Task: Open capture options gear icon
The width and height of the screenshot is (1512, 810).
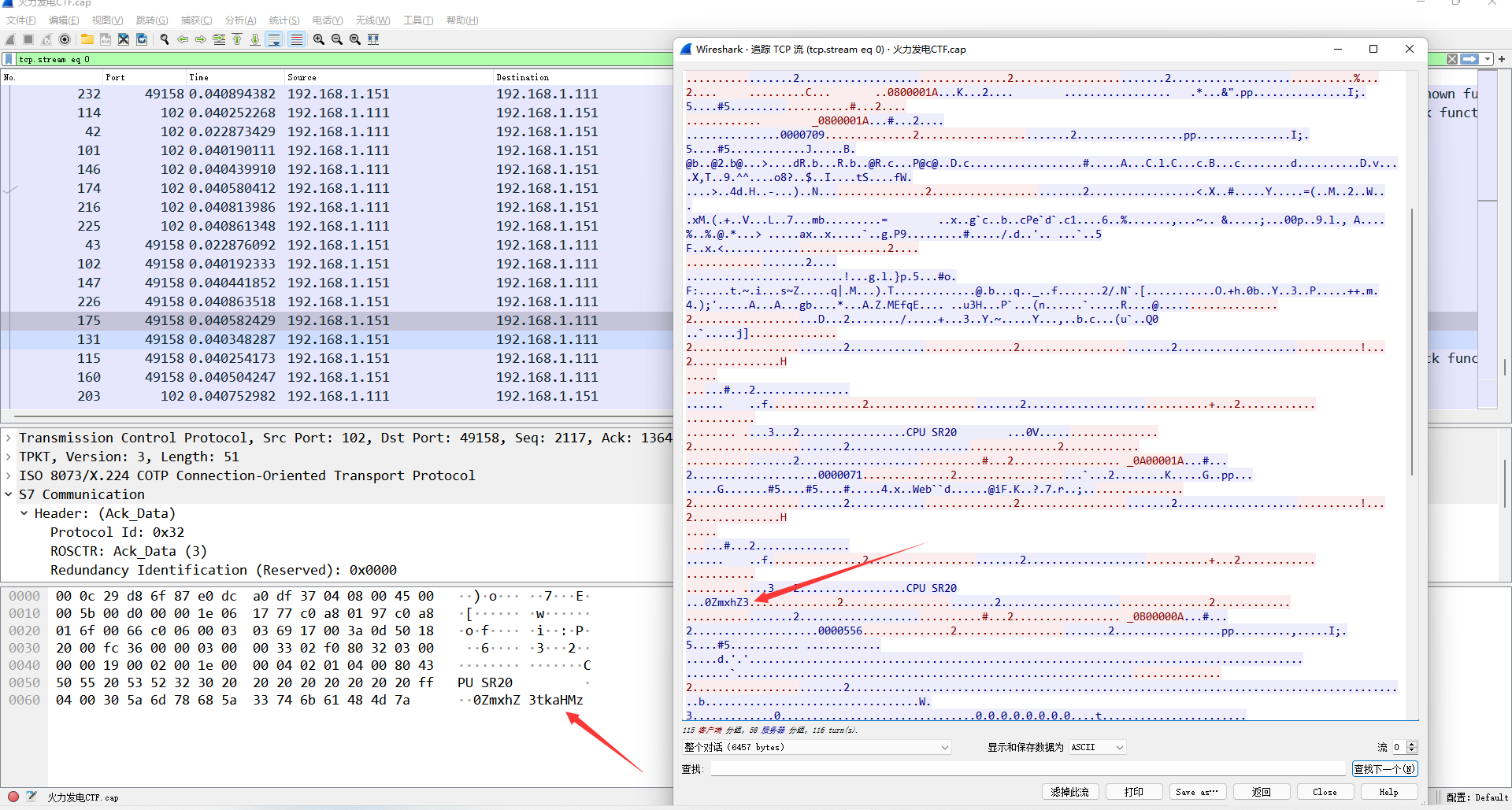Action: (x=65, y=39)
